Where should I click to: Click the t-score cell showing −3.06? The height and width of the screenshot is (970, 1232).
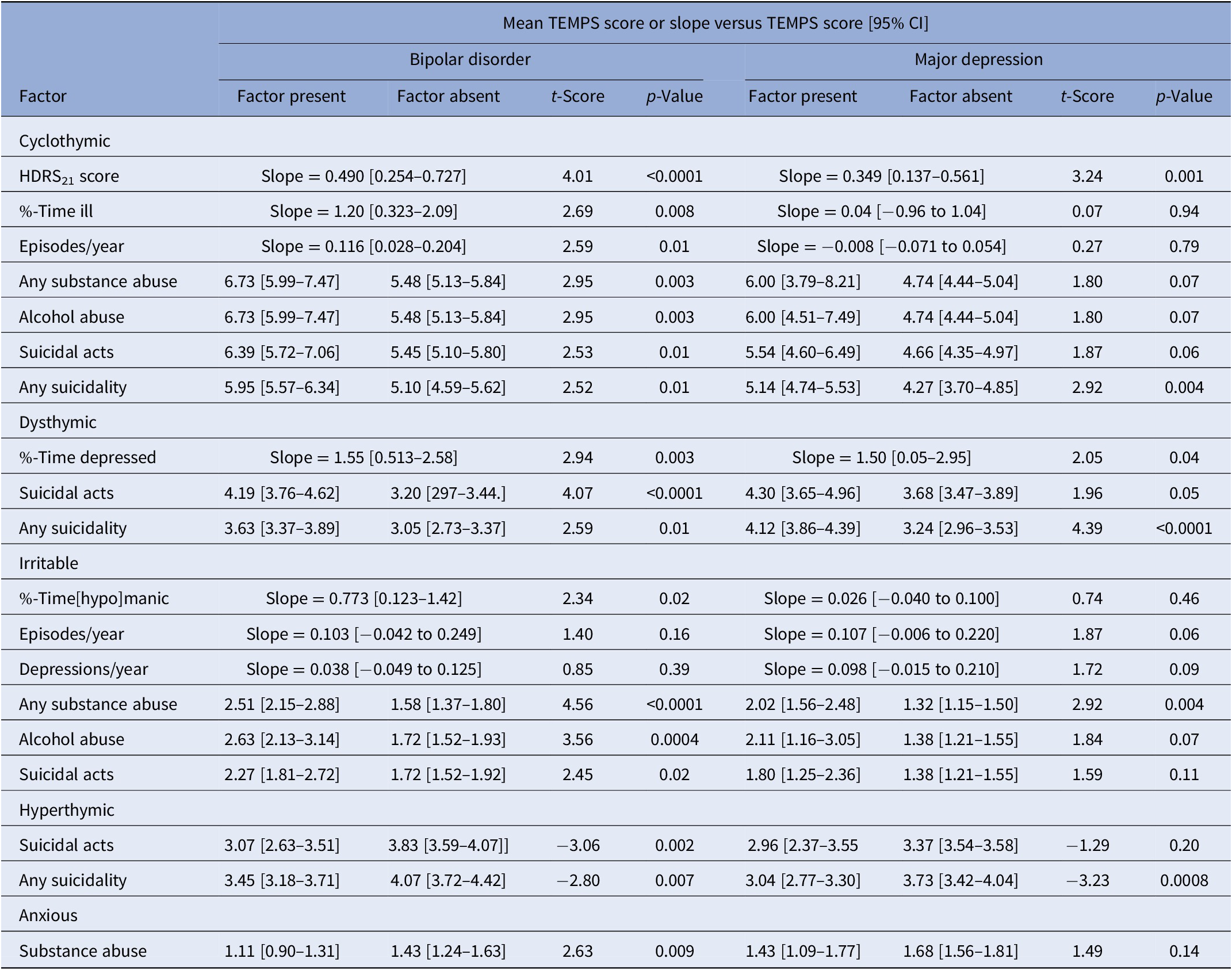point(577,845)
